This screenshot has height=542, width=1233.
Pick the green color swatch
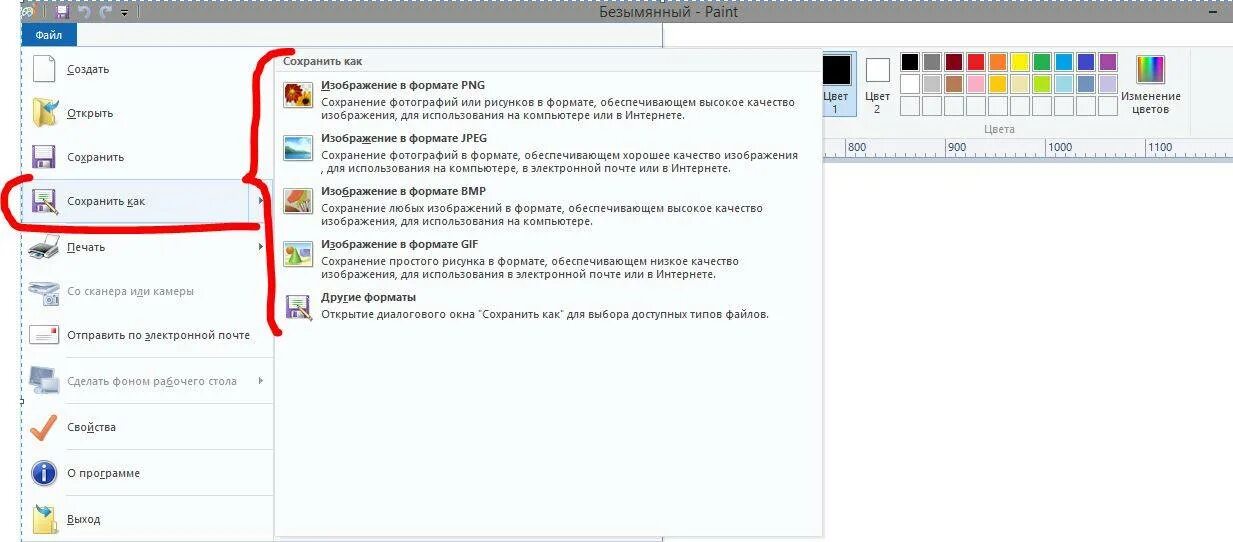1042,62
